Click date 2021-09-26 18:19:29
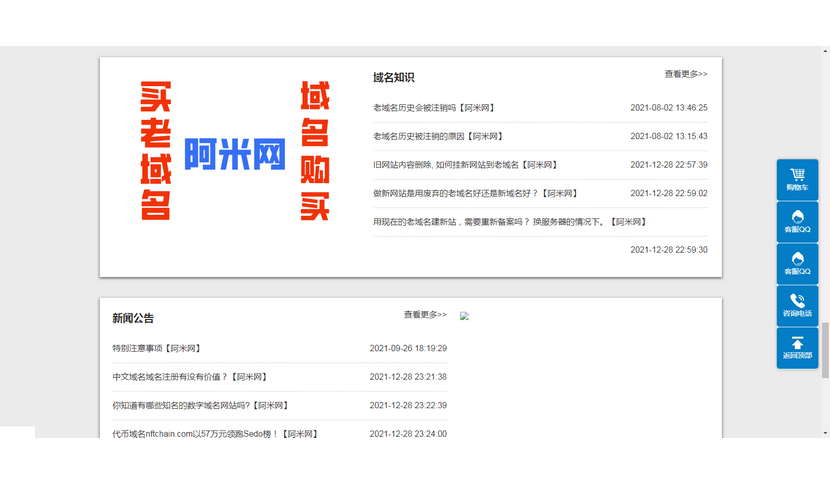830x485 pixels. [x=408, y=348]
